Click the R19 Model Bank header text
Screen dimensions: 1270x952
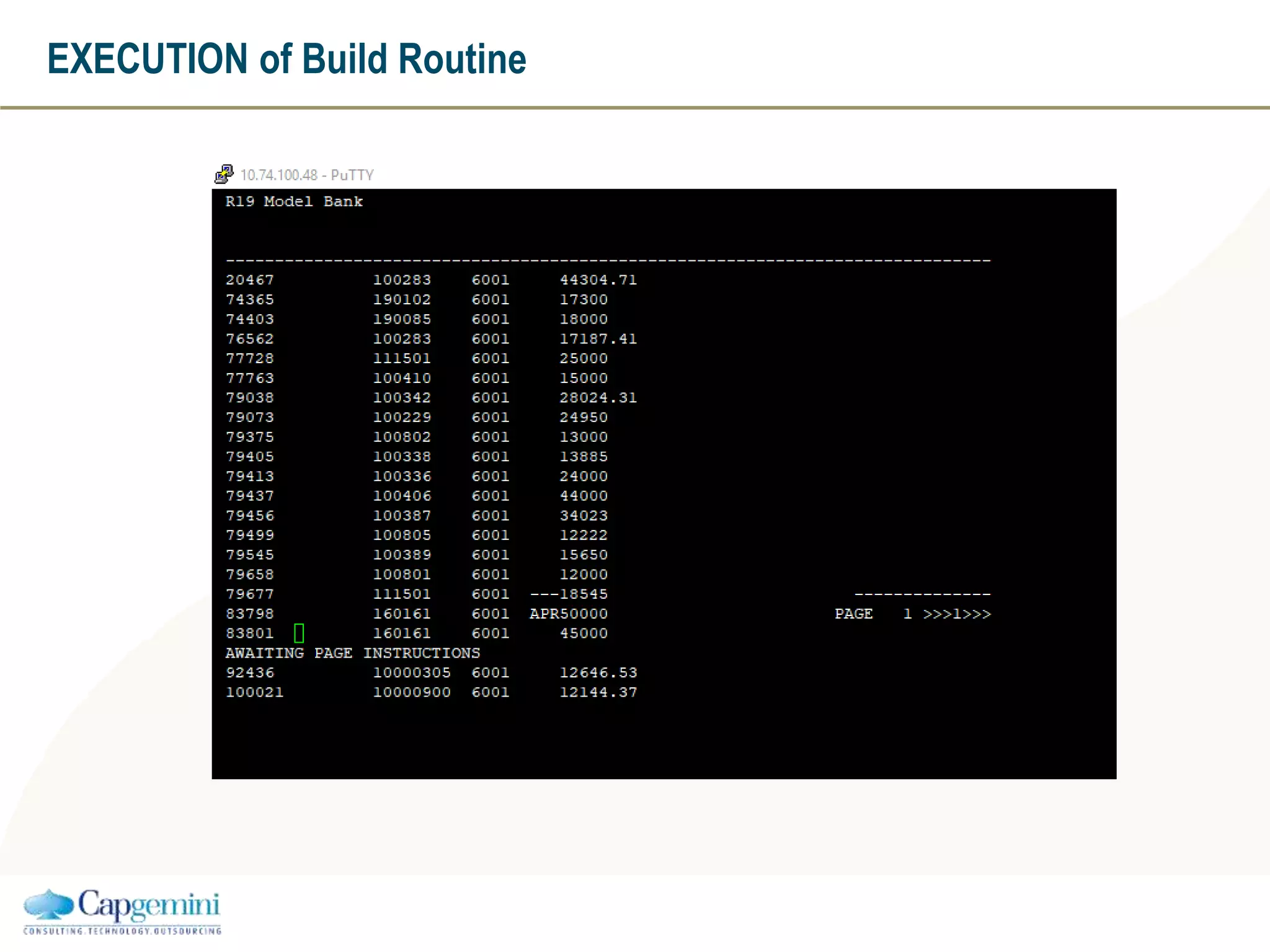(294, 201)
